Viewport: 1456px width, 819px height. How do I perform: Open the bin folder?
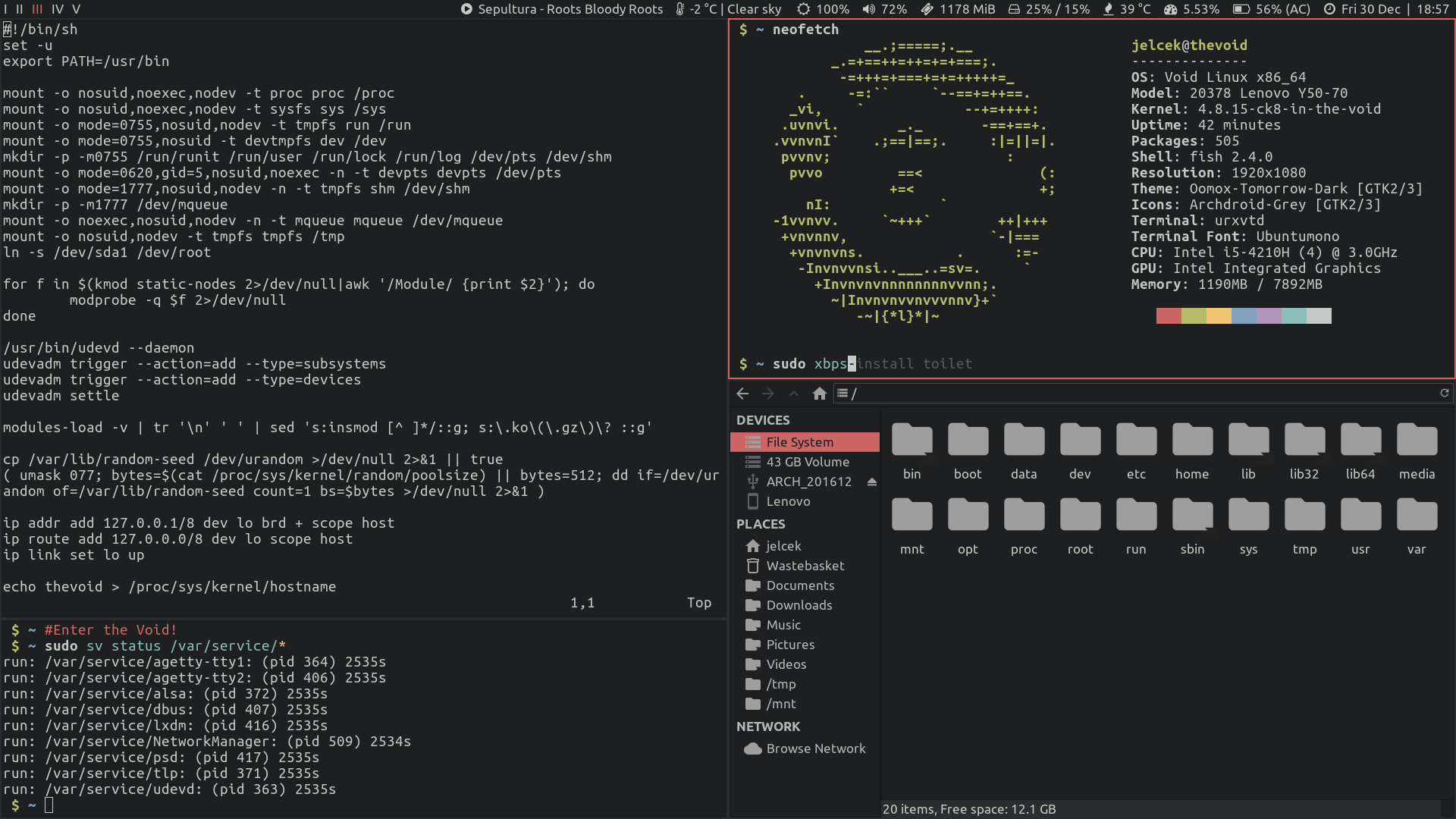[x=912, y=452]
